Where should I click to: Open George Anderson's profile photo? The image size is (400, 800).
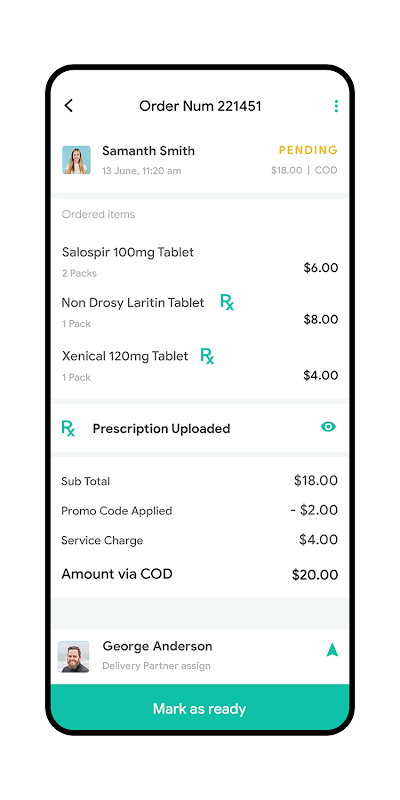(73, 657)
